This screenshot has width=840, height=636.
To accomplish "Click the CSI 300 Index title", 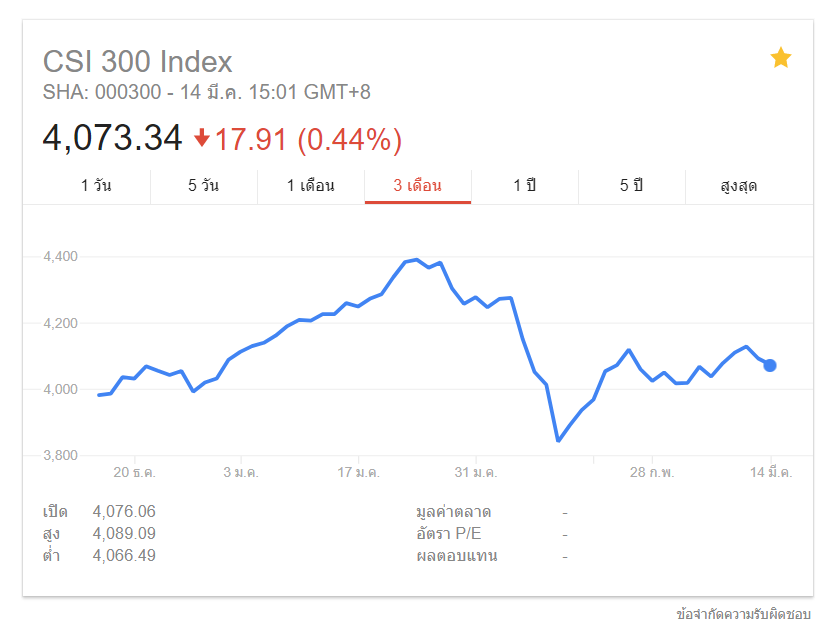I will [137, 62].
